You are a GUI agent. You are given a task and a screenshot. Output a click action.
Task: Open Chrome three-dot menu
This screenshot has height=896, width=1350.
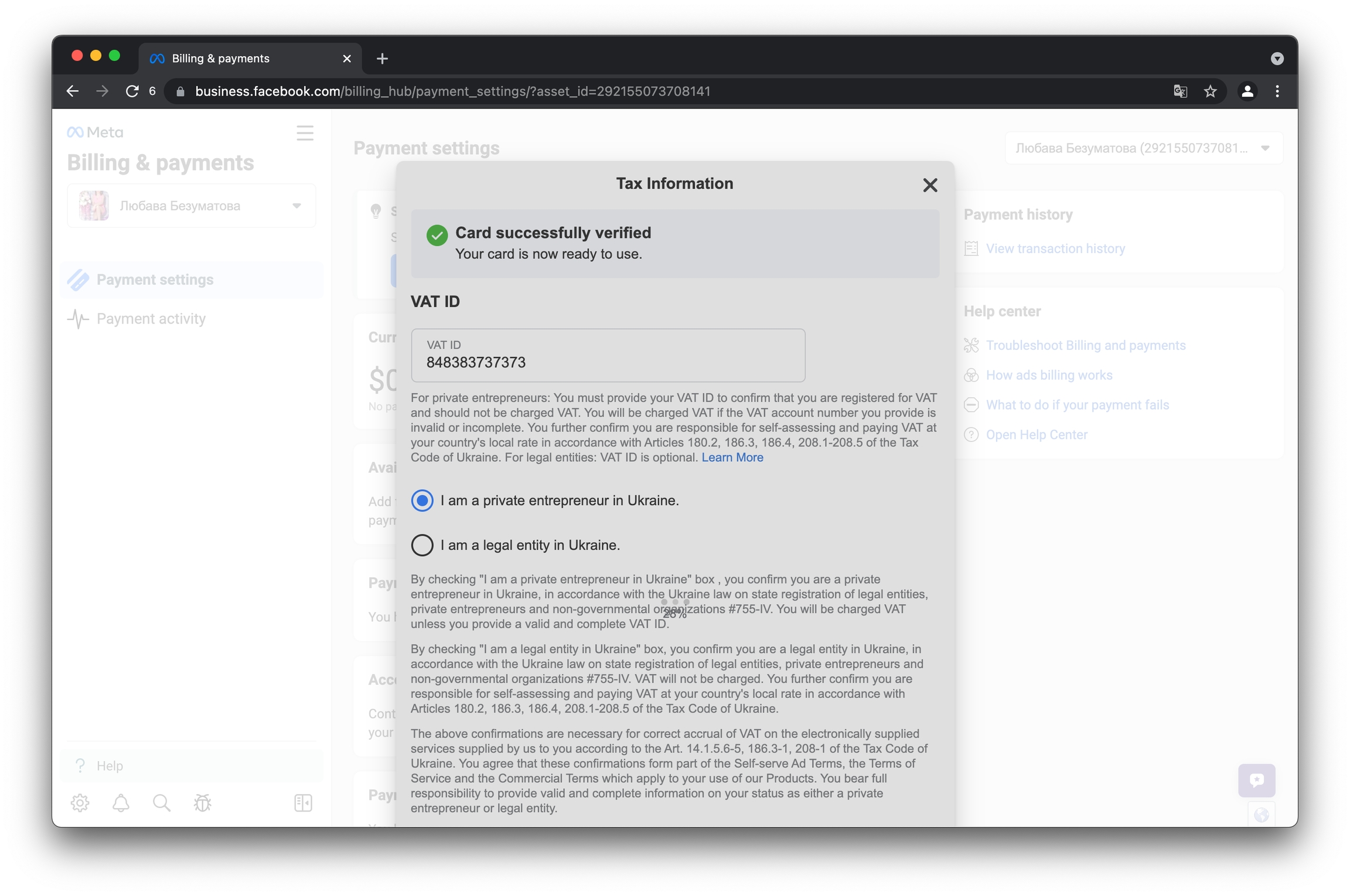(x=1277, y=91)
